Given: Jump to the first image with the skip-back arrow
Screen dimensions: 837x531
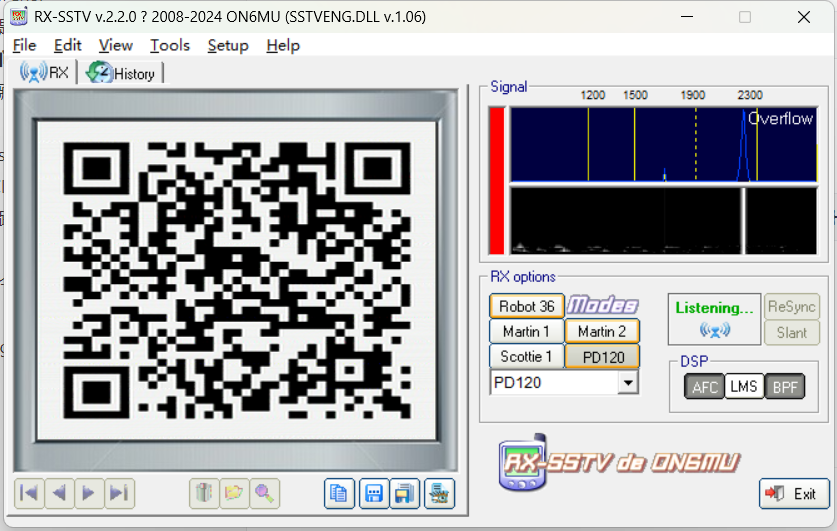Looking at the screenshot, I should (30, 493).
